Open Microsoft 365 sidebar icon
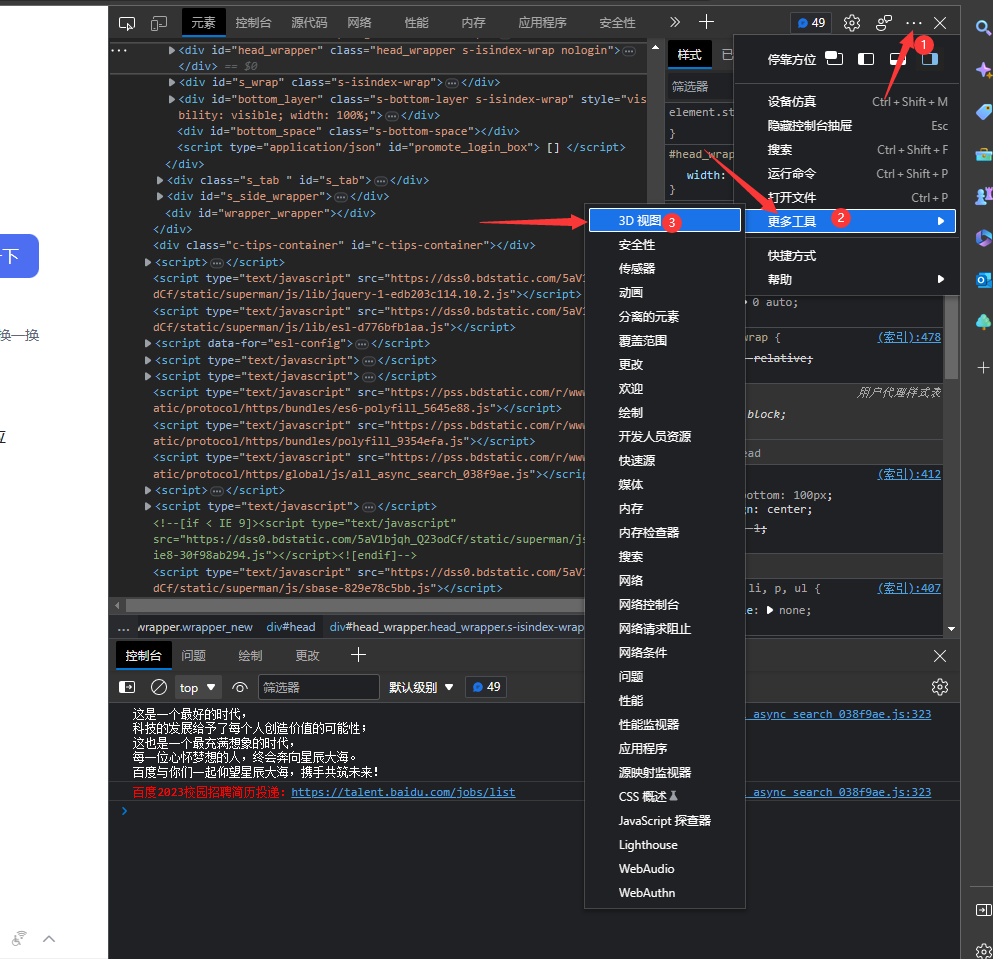993x959 pixels. point(984,238)
